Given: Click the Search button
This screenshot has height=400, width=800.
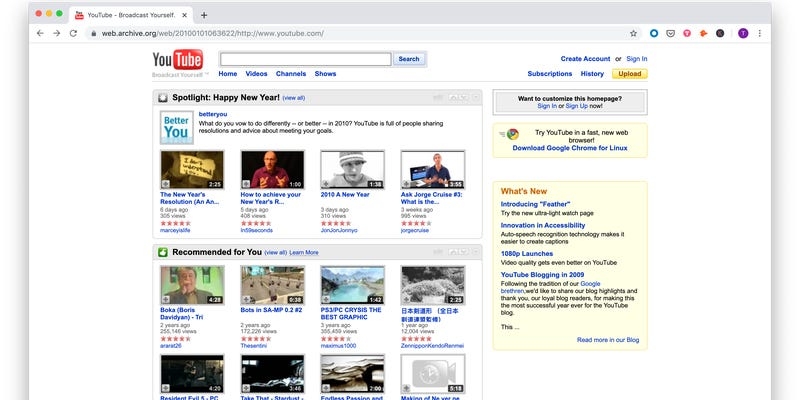Looking at the screenshot, I should (409, 59).
